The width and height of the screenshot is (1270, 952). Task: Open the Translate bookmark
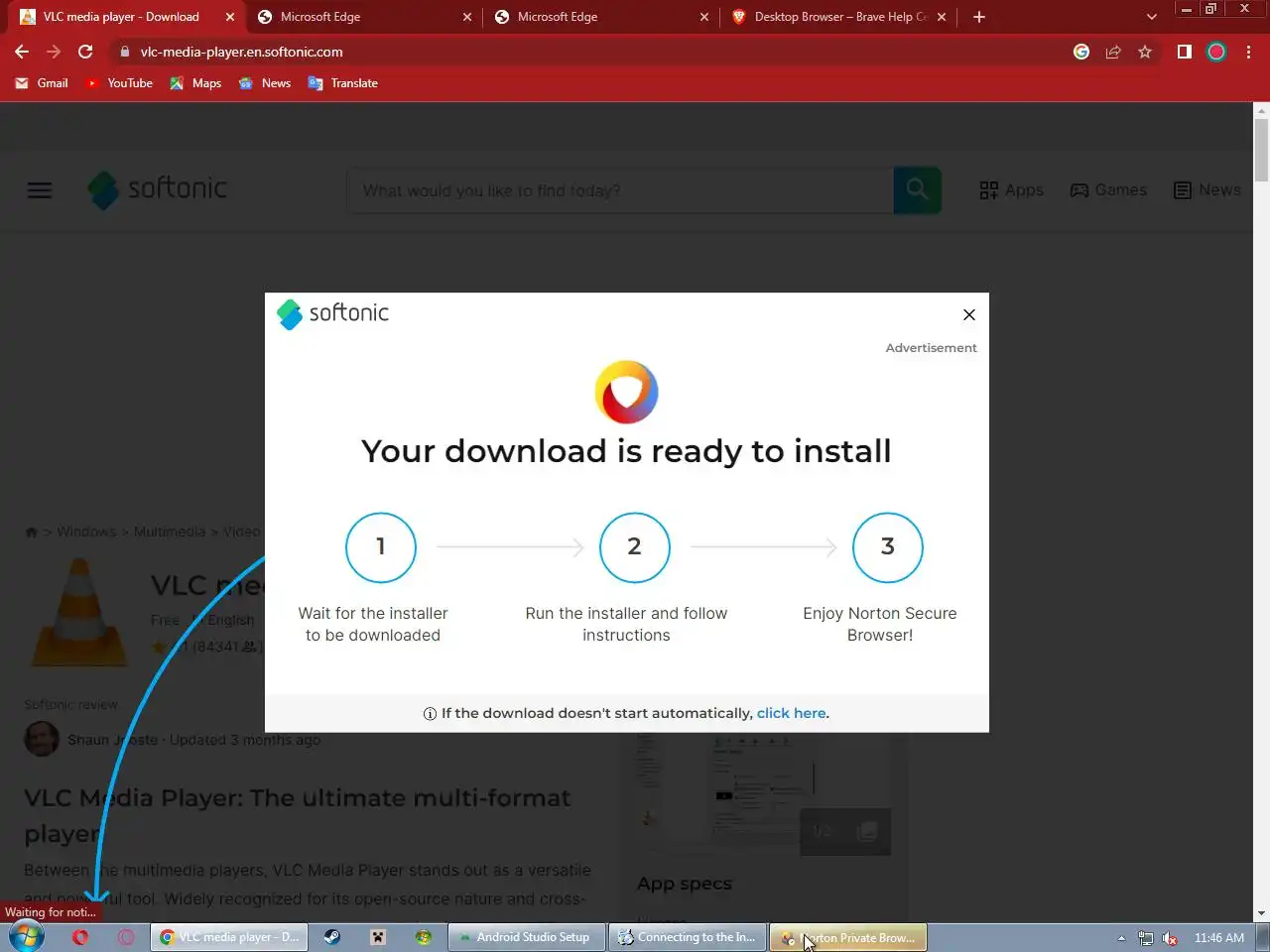click(343, 83)
